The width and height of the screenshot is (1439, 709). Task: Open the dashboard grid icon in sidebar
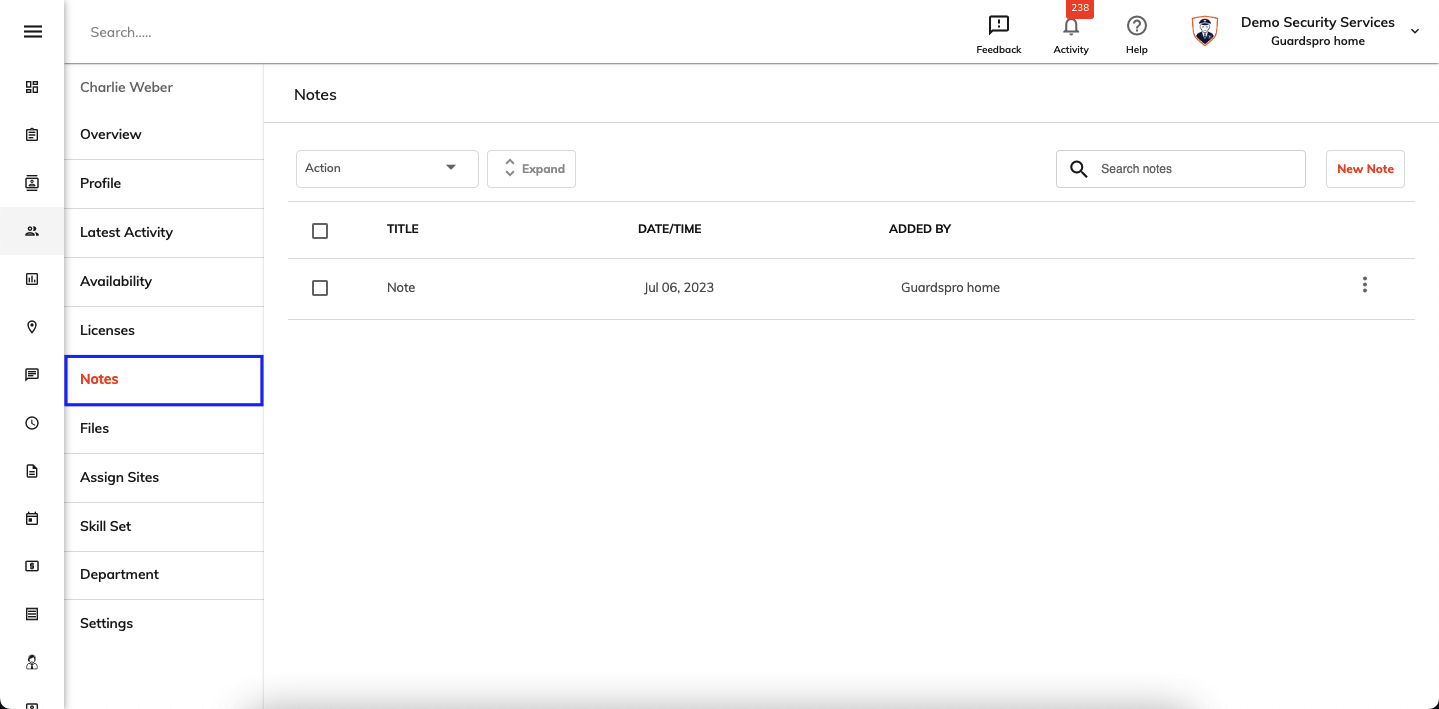coord(32,87)
